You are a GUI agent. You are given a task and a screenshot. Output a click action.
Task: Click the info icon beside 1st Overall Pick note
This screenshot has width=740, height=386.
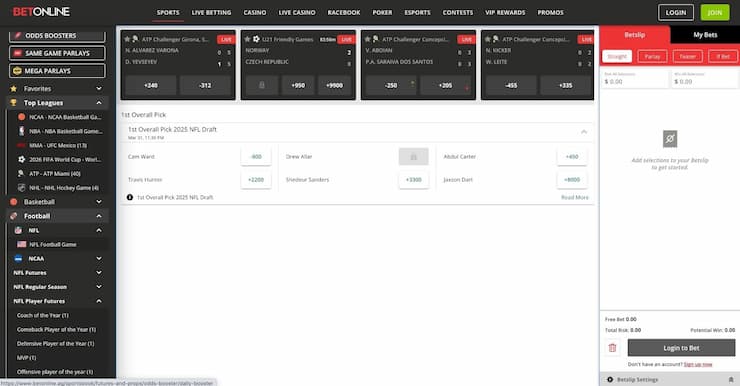(x=130, y=197)
